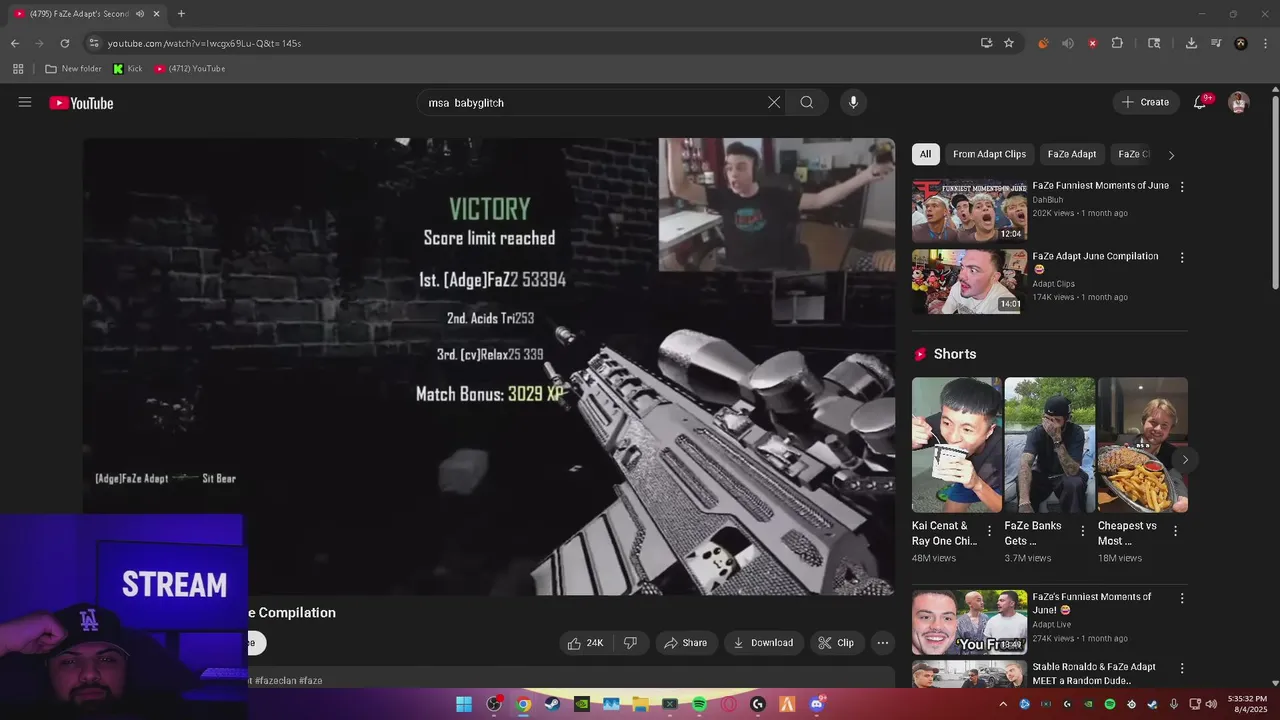The height and width of the screenshot is (720, 1280).
Task: Bookmark this page with the star
Action: tap(1009, 43)
